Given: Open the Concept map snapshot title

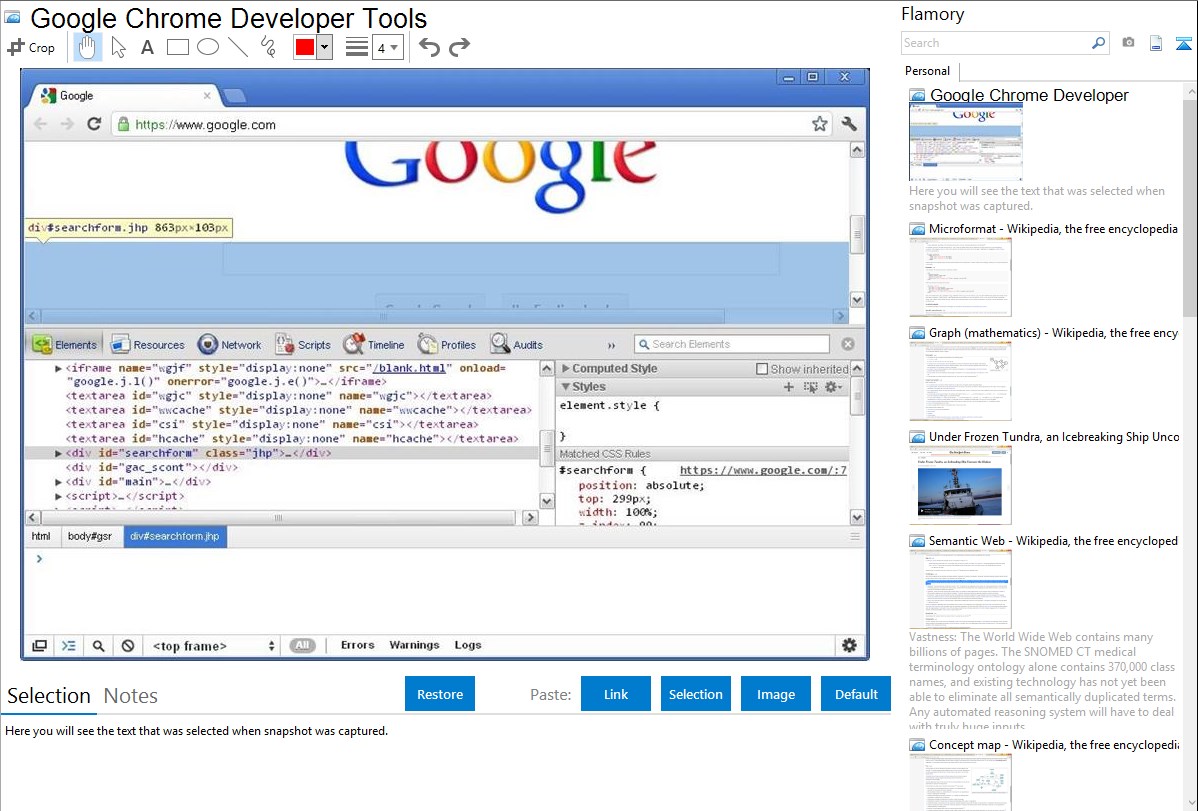Looking at the screenshot, I should [x=1053, y=744].
